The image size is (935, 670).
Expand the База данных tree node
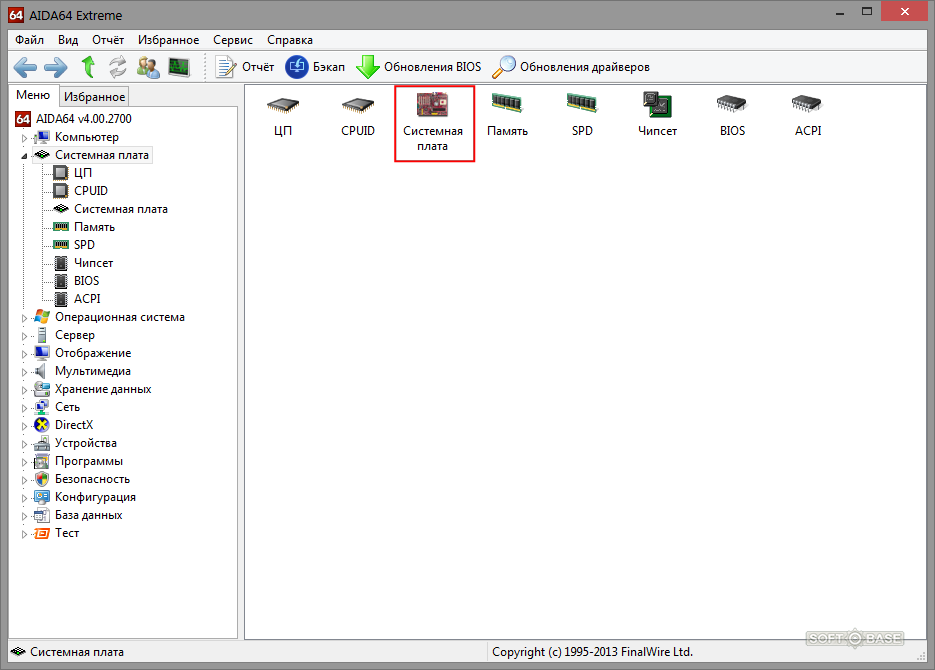point(24,516)
